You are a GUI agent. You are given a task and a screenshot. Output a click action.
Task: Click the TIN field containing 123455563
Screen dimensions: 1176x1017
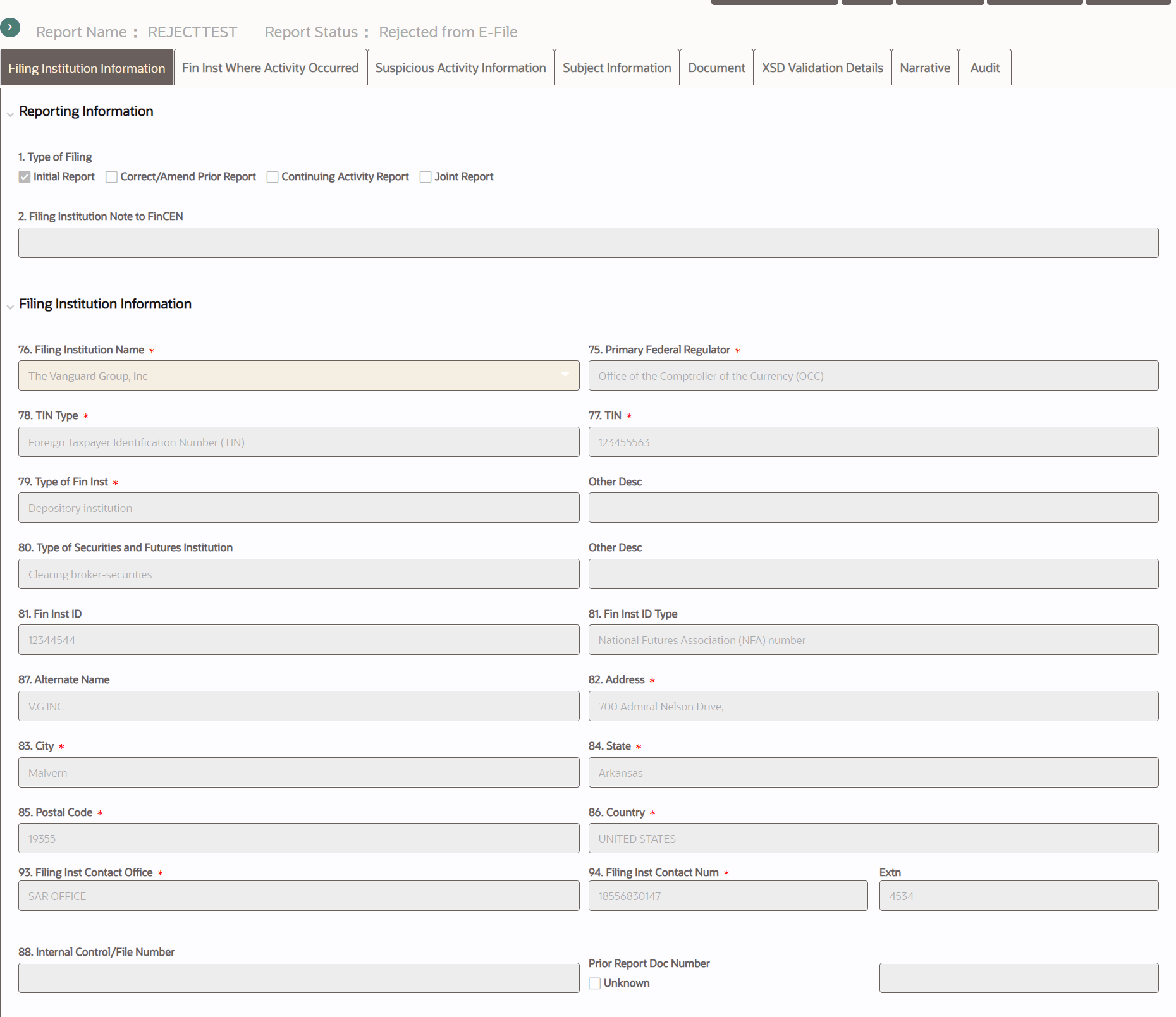point(874,442)
